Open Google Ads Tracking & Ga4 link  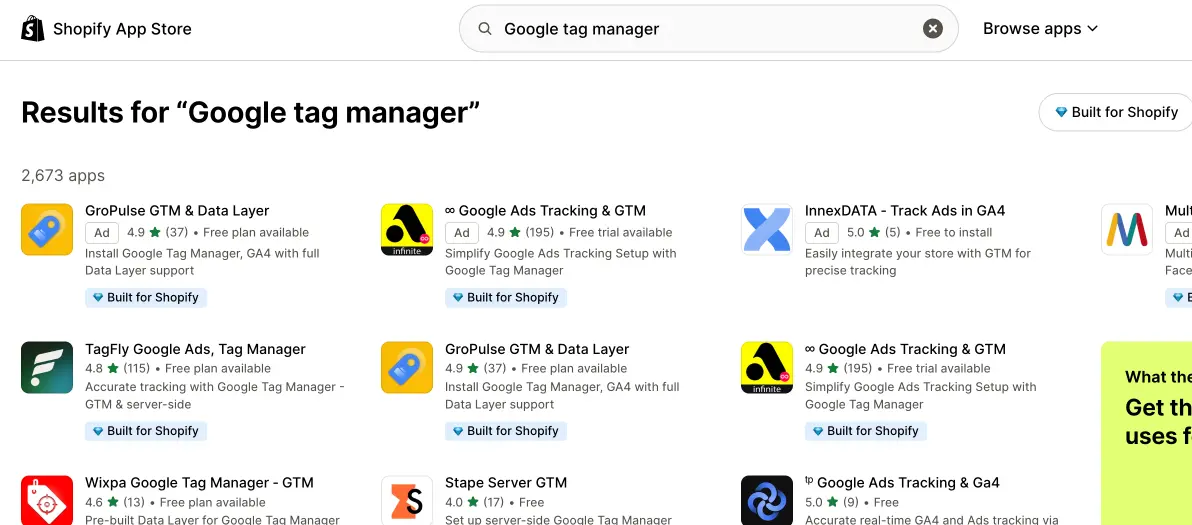[x=902, y=482]
